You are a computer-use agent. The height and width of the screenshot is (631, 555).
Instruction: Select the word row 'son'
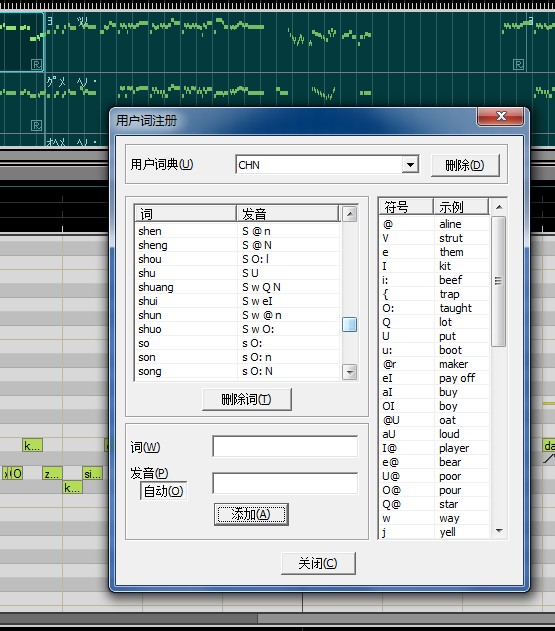[237, 357]
